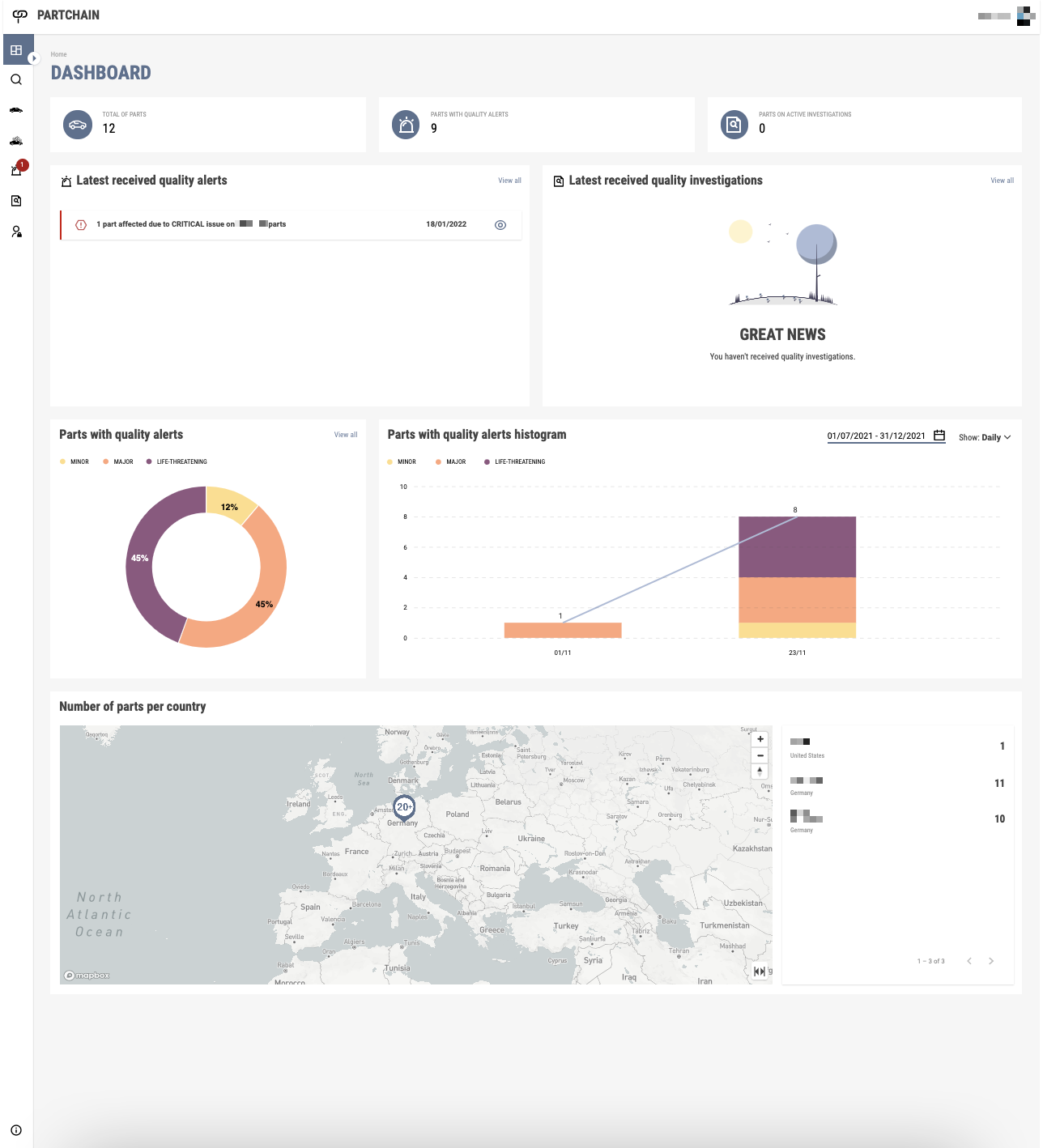Viewport: 1043px width, 1148px height.
Task: Click the red critical warning icon in alert row
Action: coord(81,225)
